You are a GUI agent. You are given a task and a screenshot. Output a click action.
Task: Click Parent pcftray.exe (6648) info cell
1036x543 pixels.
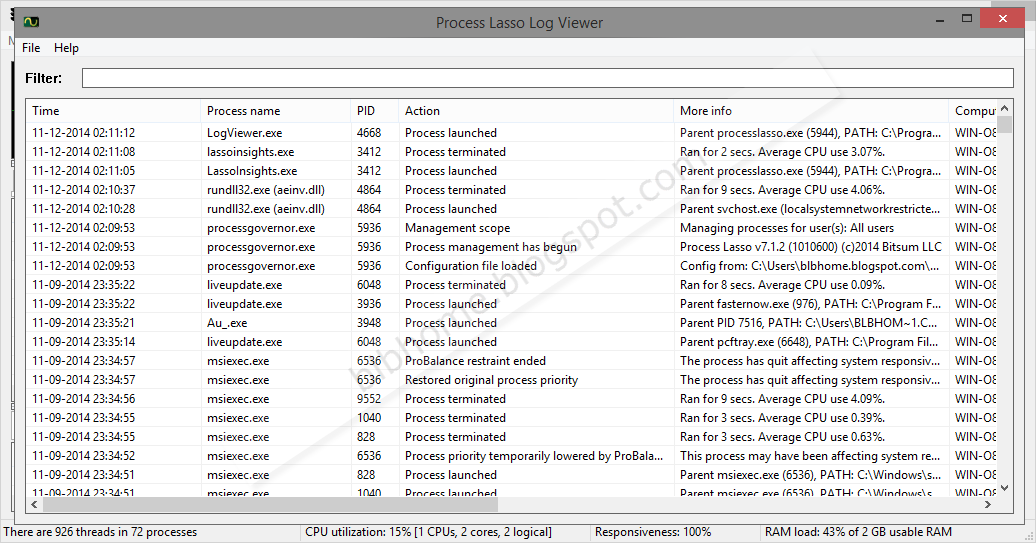(809, 342)
